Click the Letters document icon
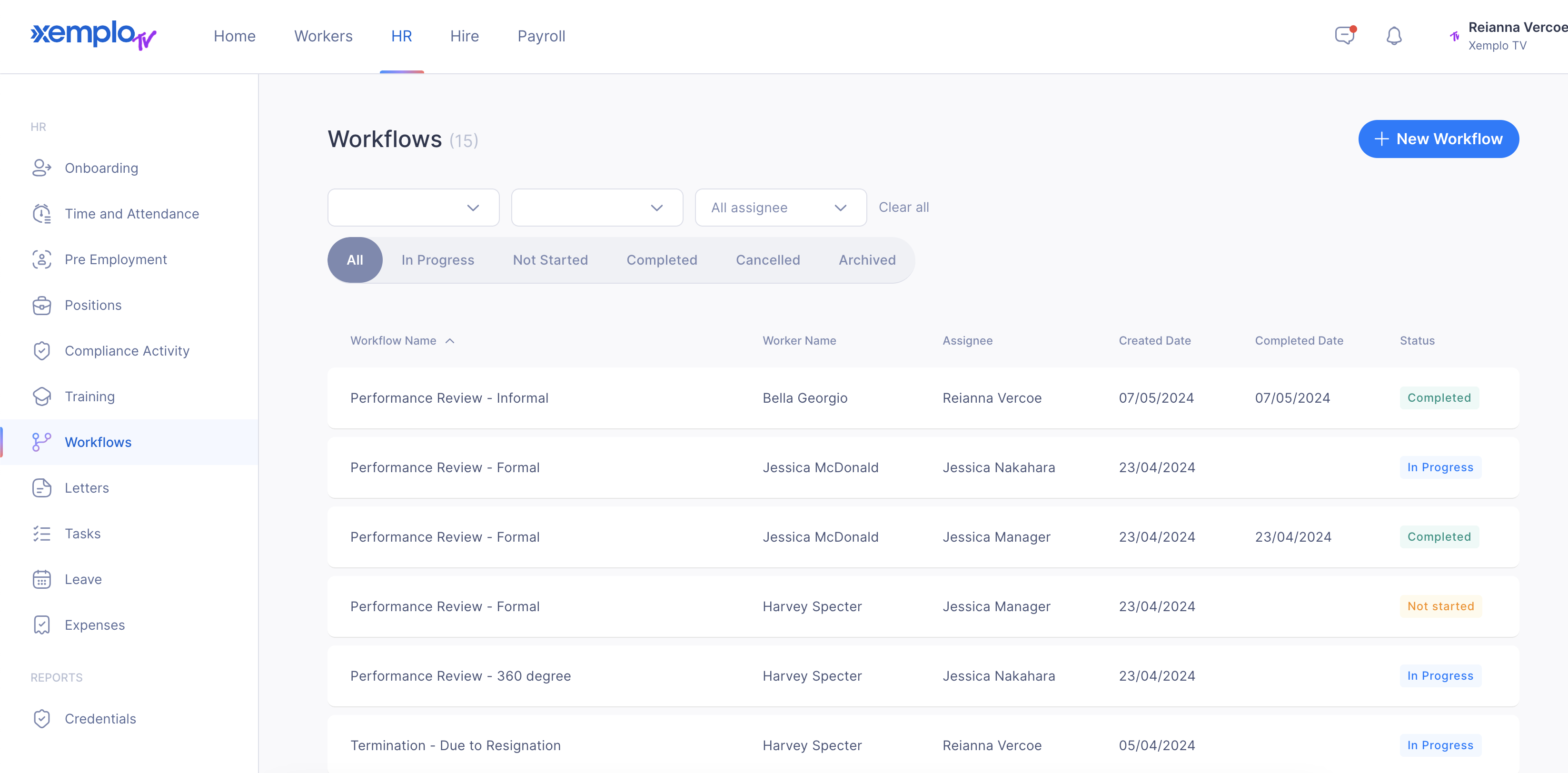This screenshot has height=773, width=1568. point(41,487)
